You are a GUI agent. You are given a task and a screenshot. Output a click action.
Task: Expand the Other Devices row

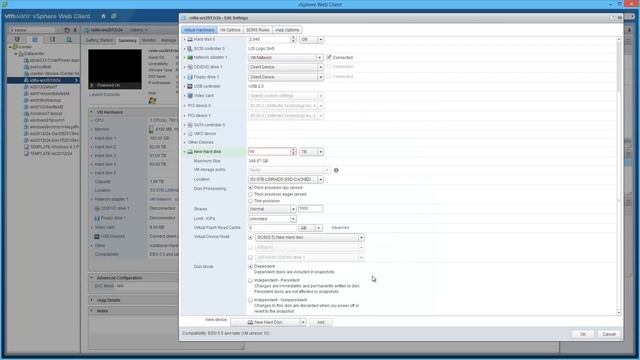[184, 142]
